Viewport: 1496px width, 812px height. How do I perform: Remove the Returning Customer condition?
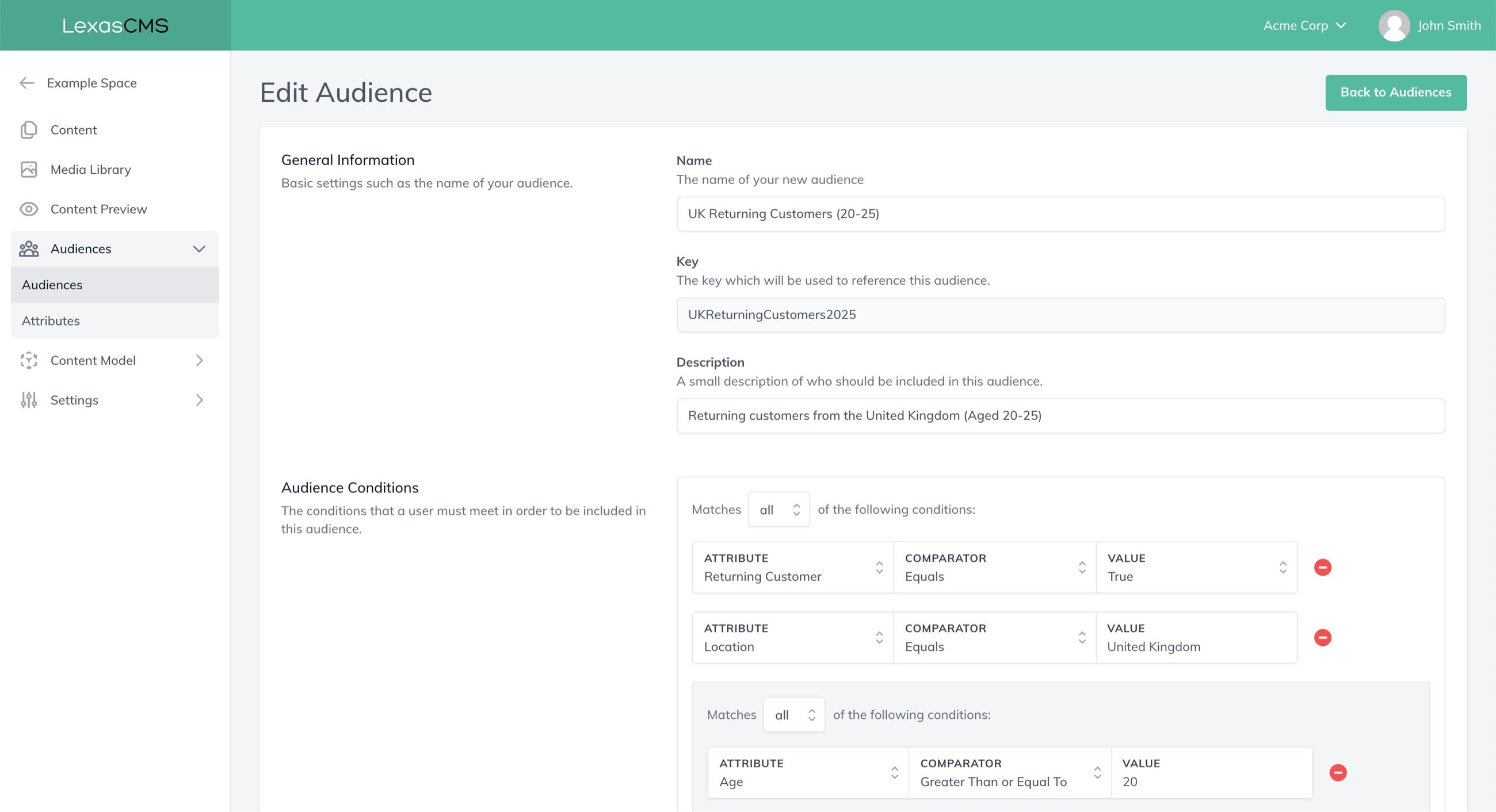coord(1322,567)
